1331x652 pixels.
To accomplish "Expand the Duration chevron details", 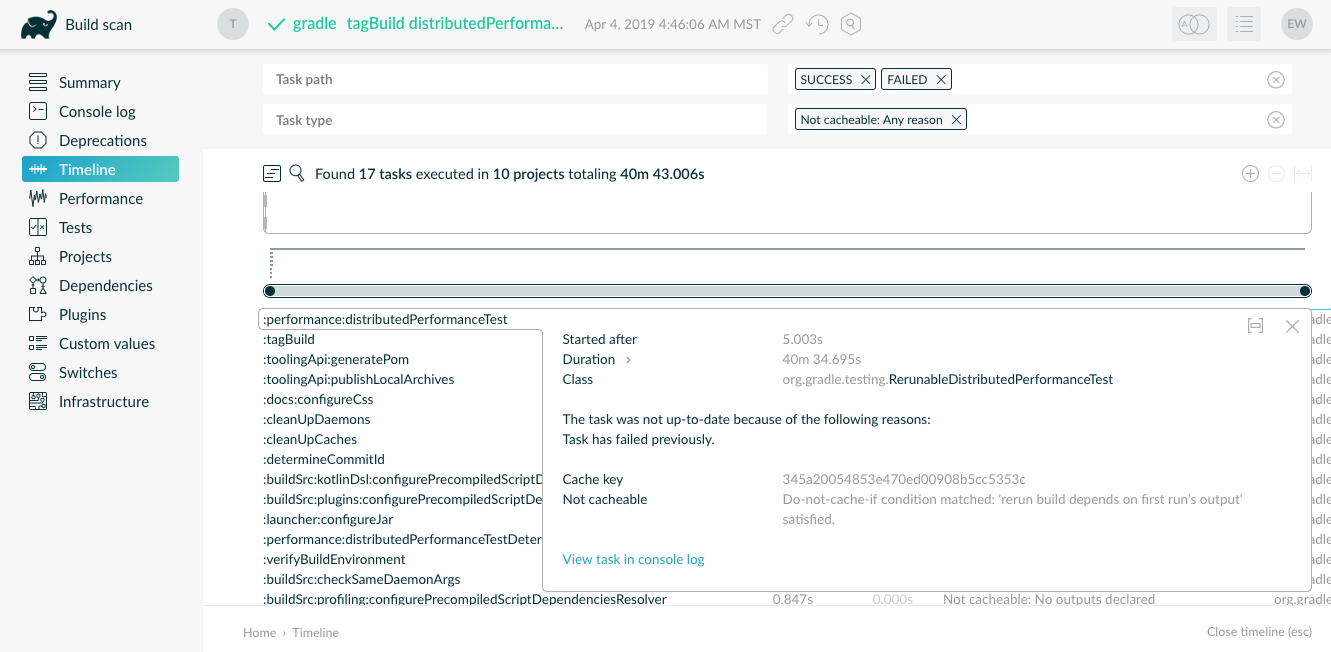I will (x=628, y=360).
